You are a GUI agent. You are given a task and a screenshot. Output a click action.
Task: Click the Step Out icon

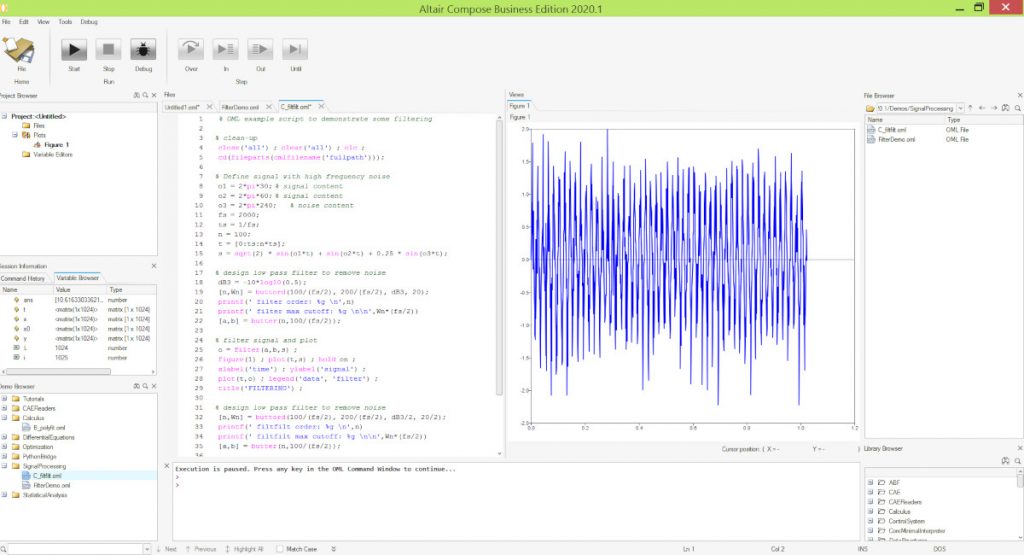[x=260, y=50]
